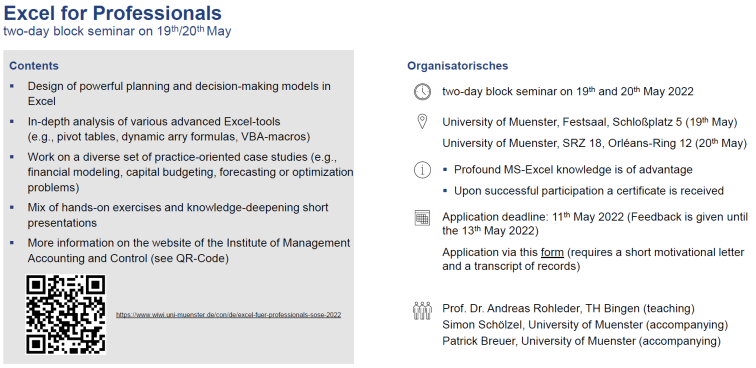Screen dimensions: 756x368
Task: Click the people group icon
Action: [x=422, y=311]
